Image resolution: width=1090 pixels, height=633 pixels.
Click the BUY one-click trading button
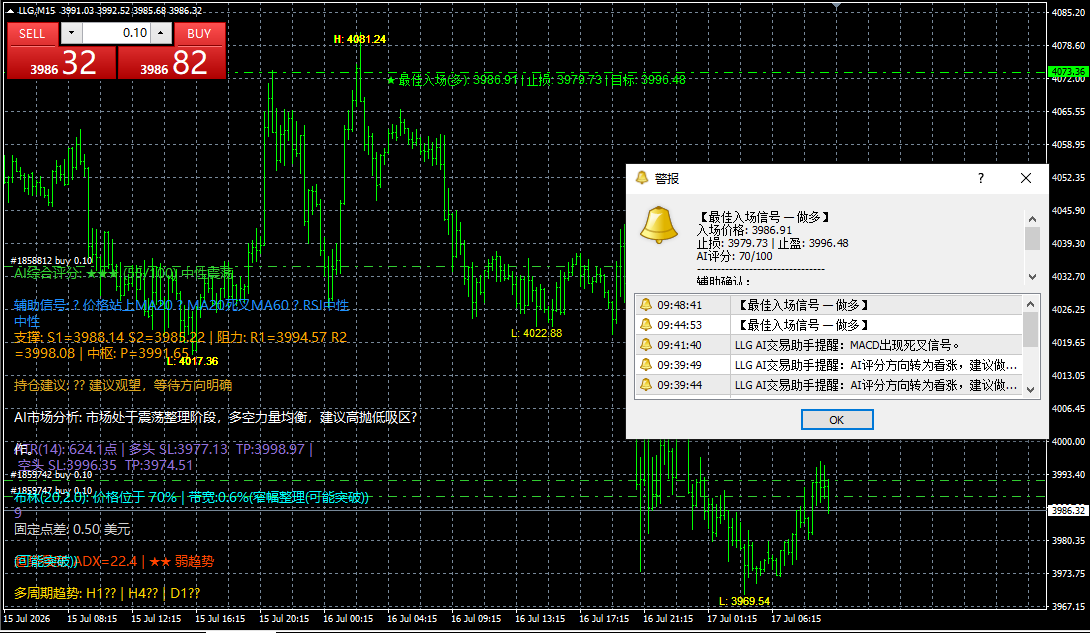[x=199, y=34]
